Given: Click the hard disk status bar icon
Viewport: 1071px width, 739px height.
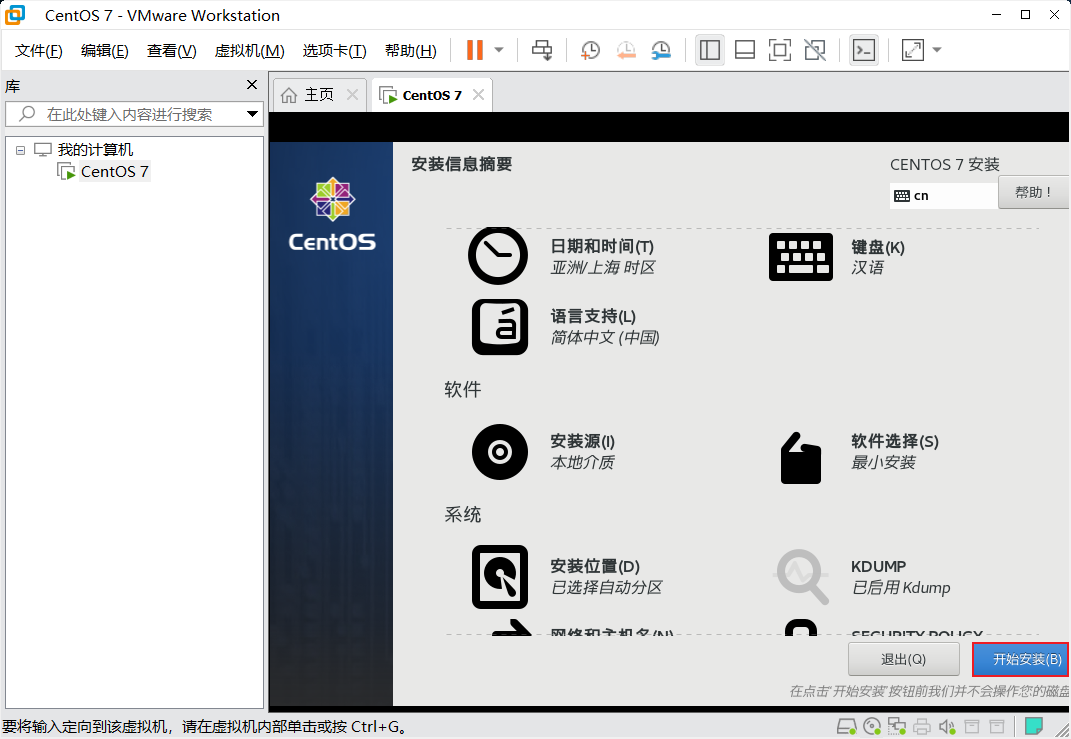Looking at the screenshot, I should tap(847, 726).
